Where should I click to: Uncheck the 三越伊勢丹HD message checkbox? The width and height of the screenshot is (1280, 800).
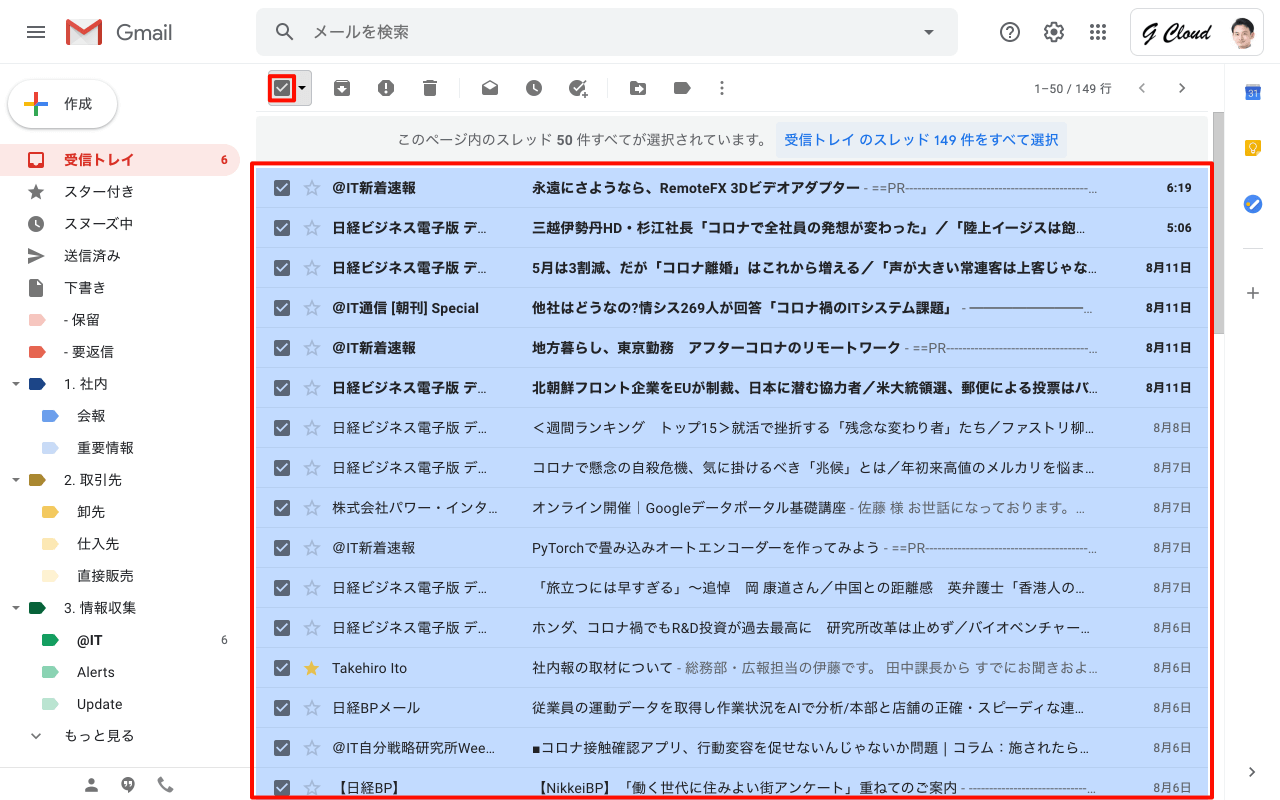coord(282,228)
